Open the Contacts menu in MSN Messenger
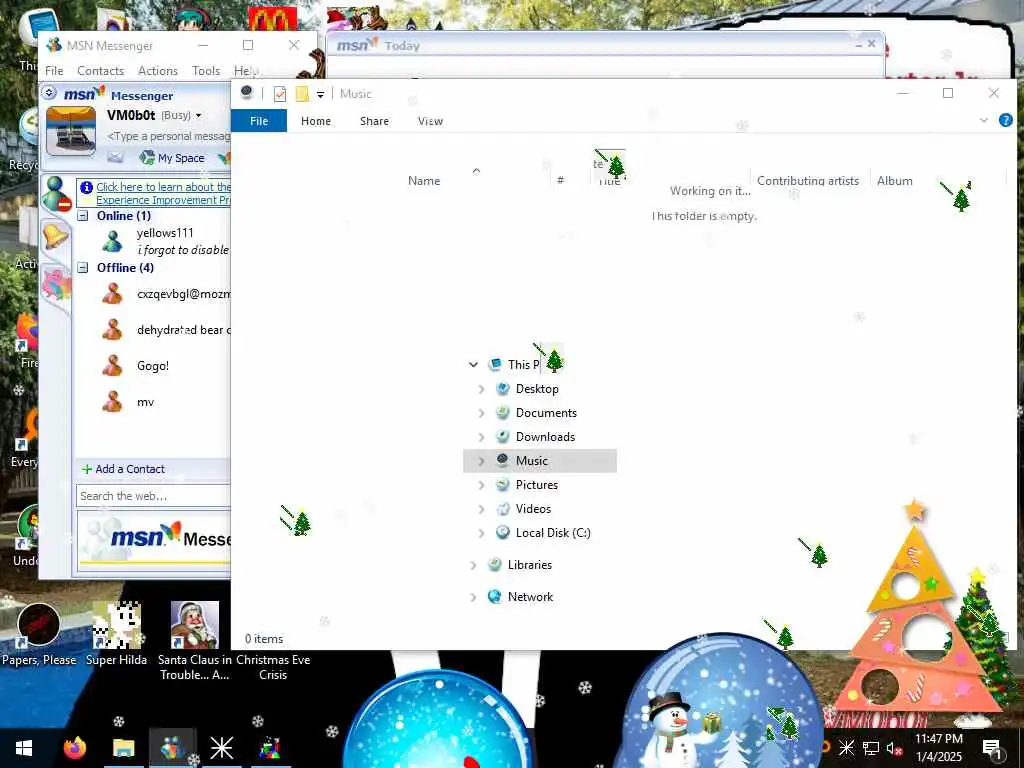This screenshot has height=768, width=1024. point(101,71)
